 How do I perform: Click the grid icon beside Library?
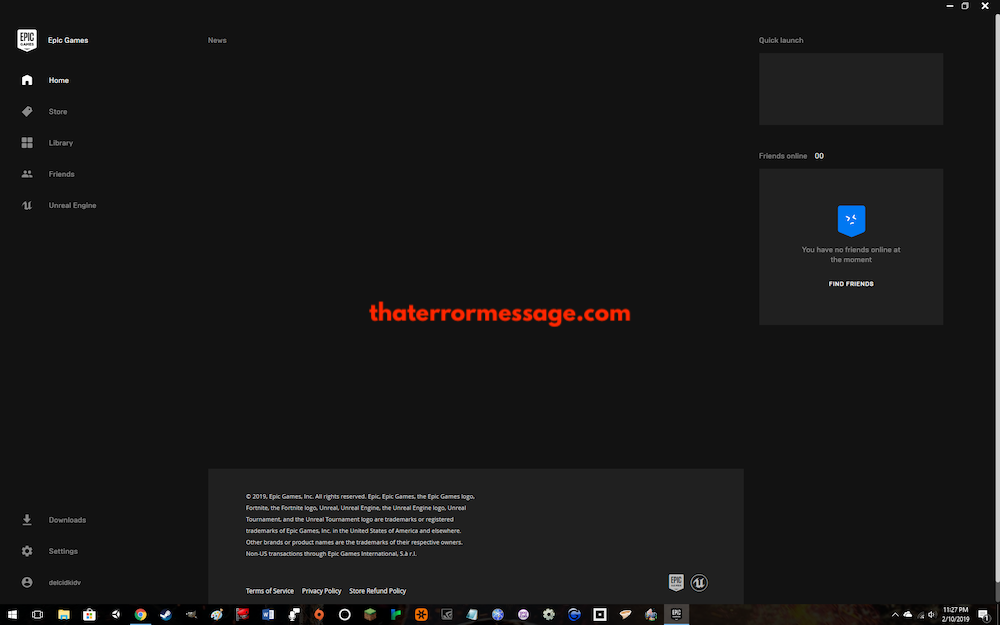pos(27,143)
